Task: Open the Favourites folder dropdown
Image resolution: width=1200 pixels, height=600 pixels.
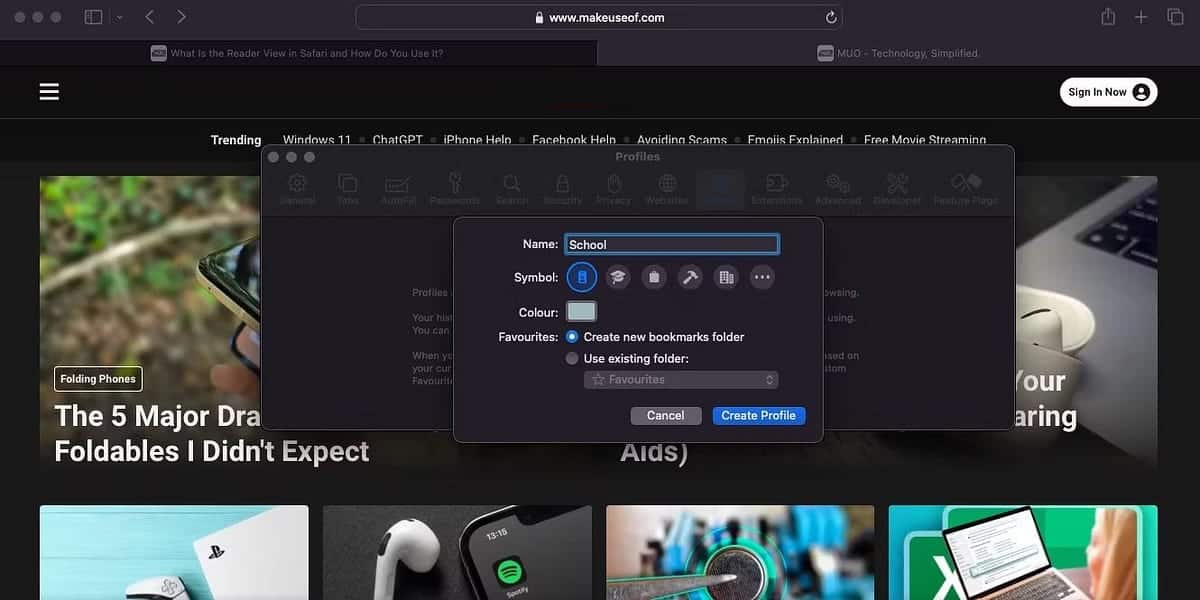Action: pyautogui.click(x=681, y=379)
